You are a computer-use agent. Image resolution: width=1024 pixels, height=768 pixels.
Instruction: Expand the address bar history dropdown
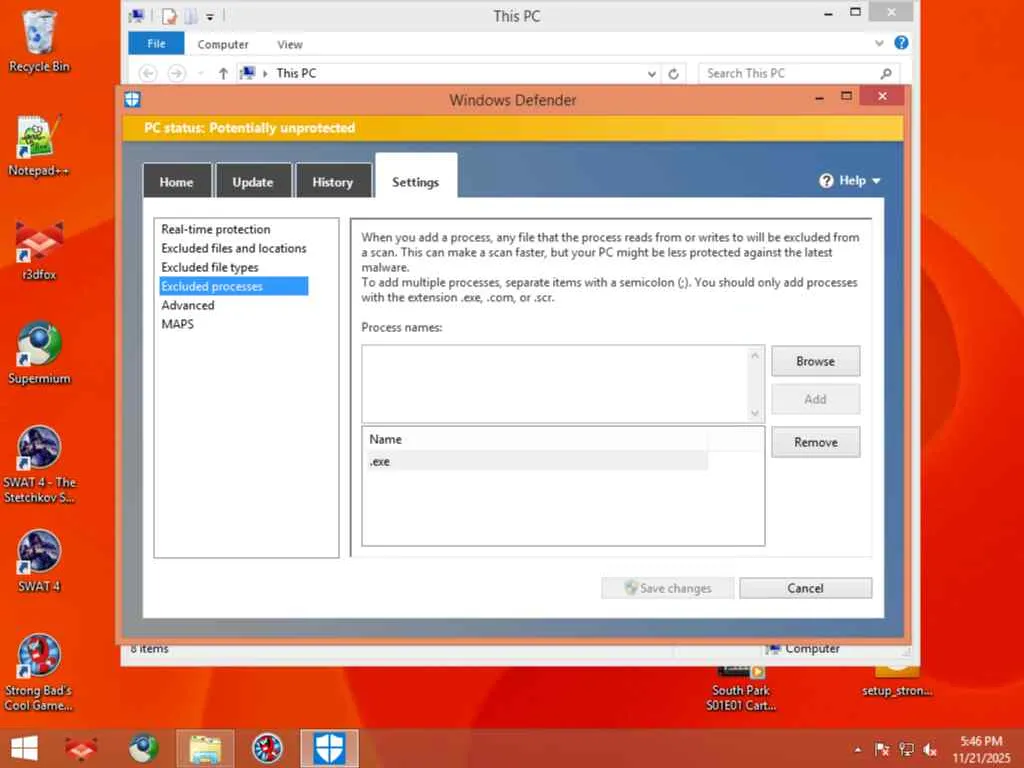652,74
